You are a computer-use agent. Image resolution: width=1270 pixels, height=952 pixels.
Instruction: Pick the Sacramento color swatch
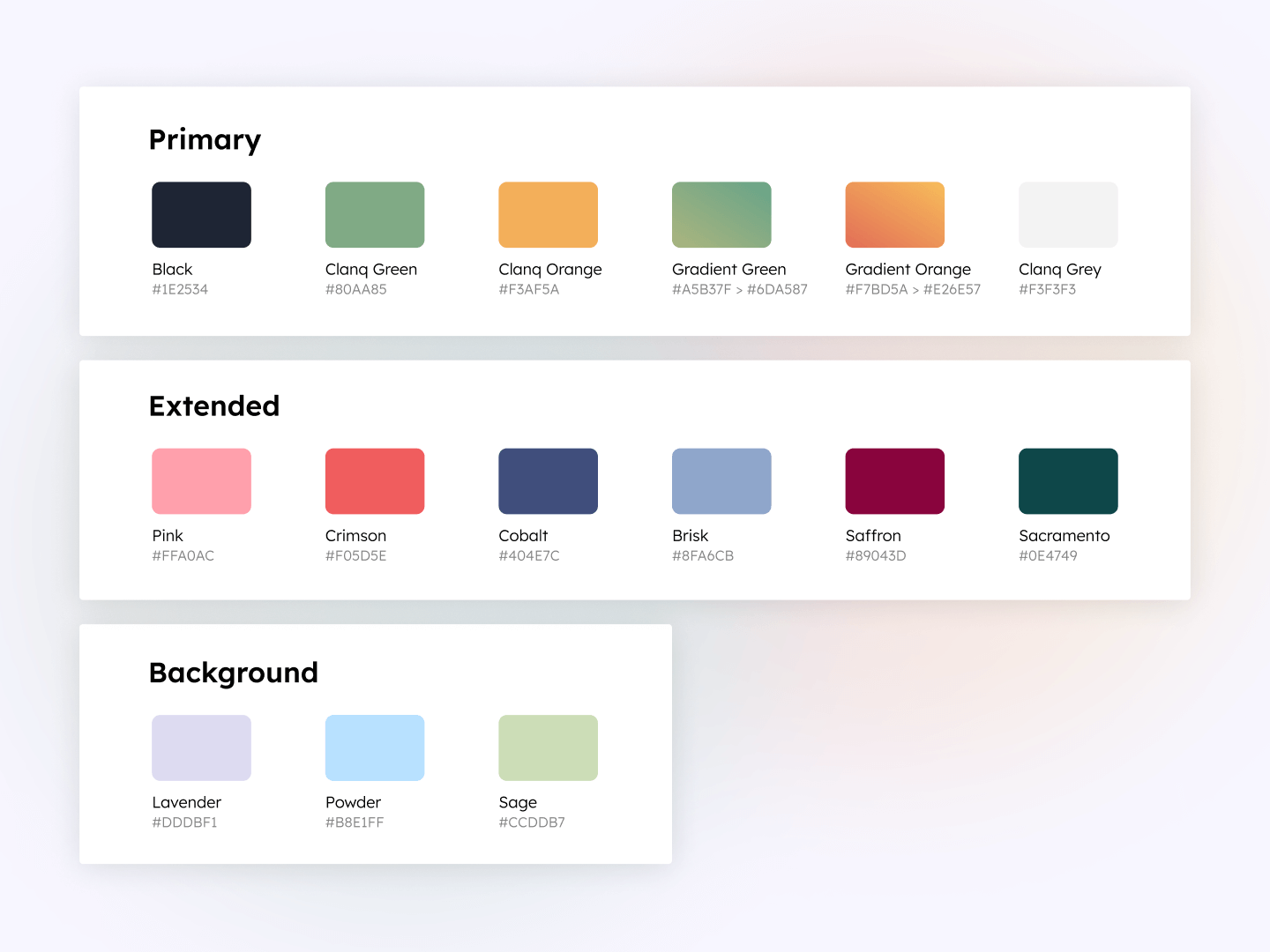tap(1068, 481)
